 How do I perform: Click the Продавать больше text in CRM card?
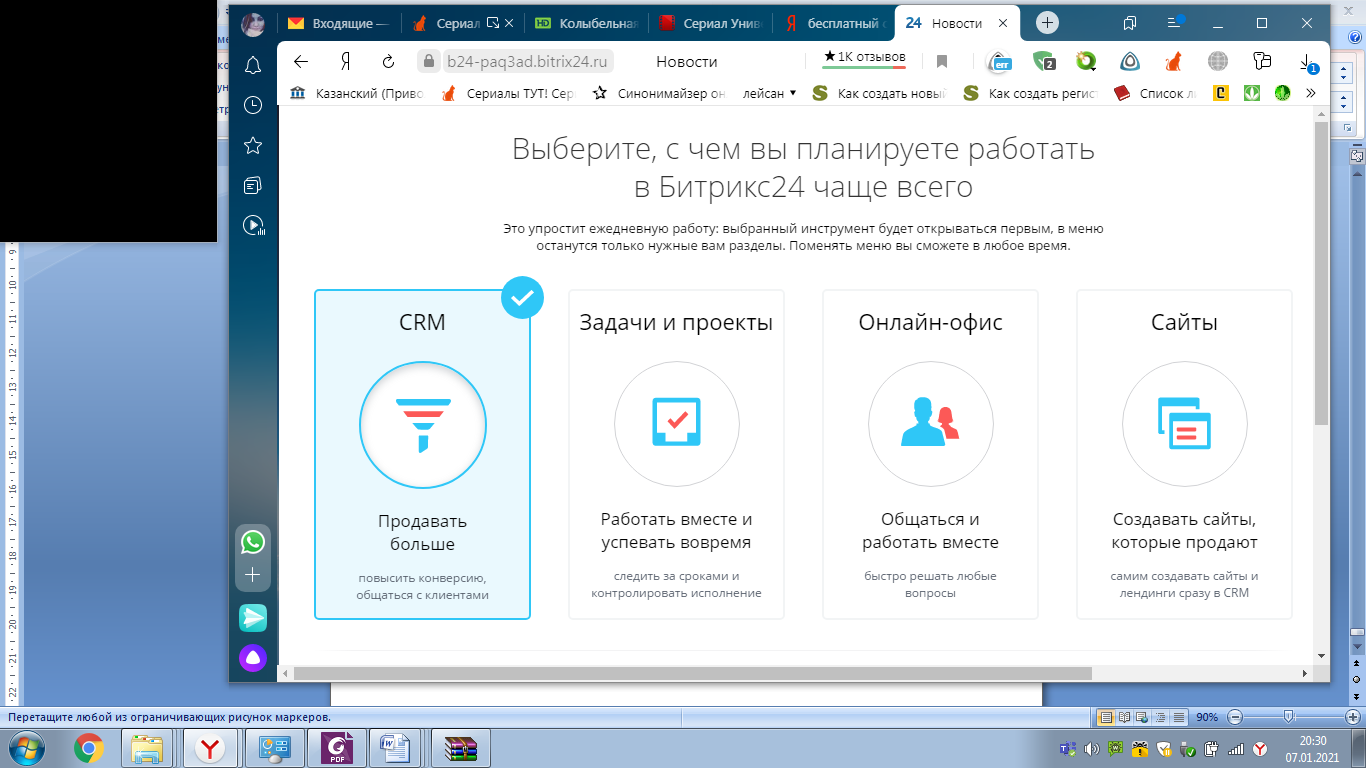(422, 533)
